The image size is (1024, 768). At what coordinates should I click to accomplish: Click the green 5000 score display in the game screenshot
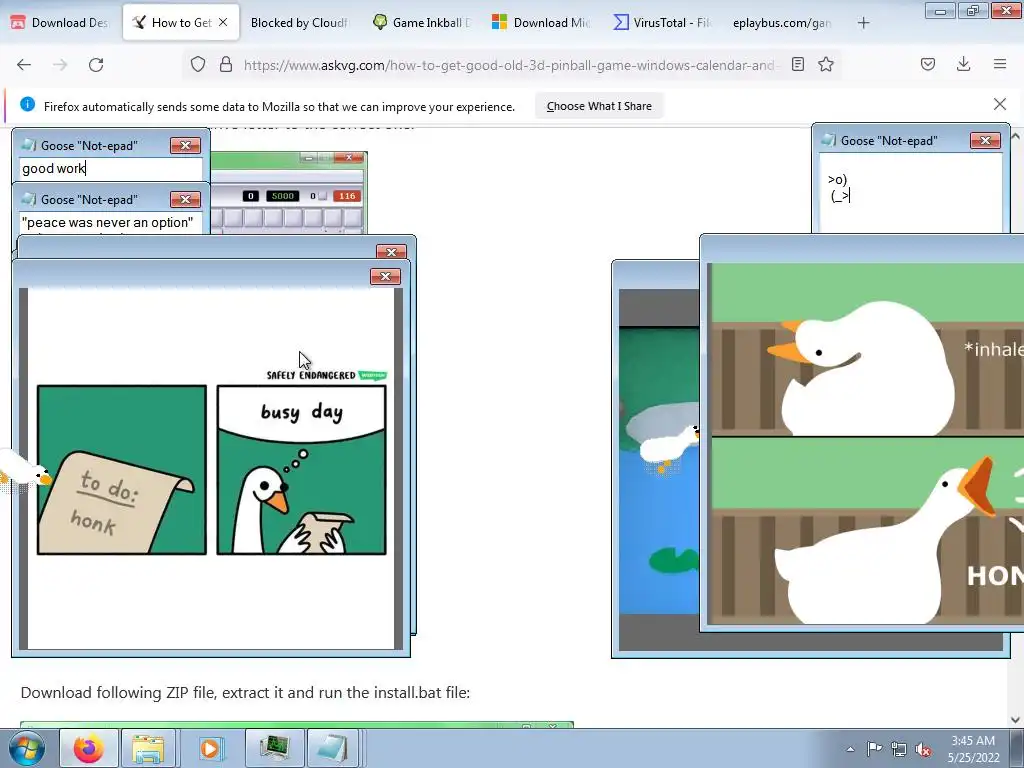pos(282,196)
